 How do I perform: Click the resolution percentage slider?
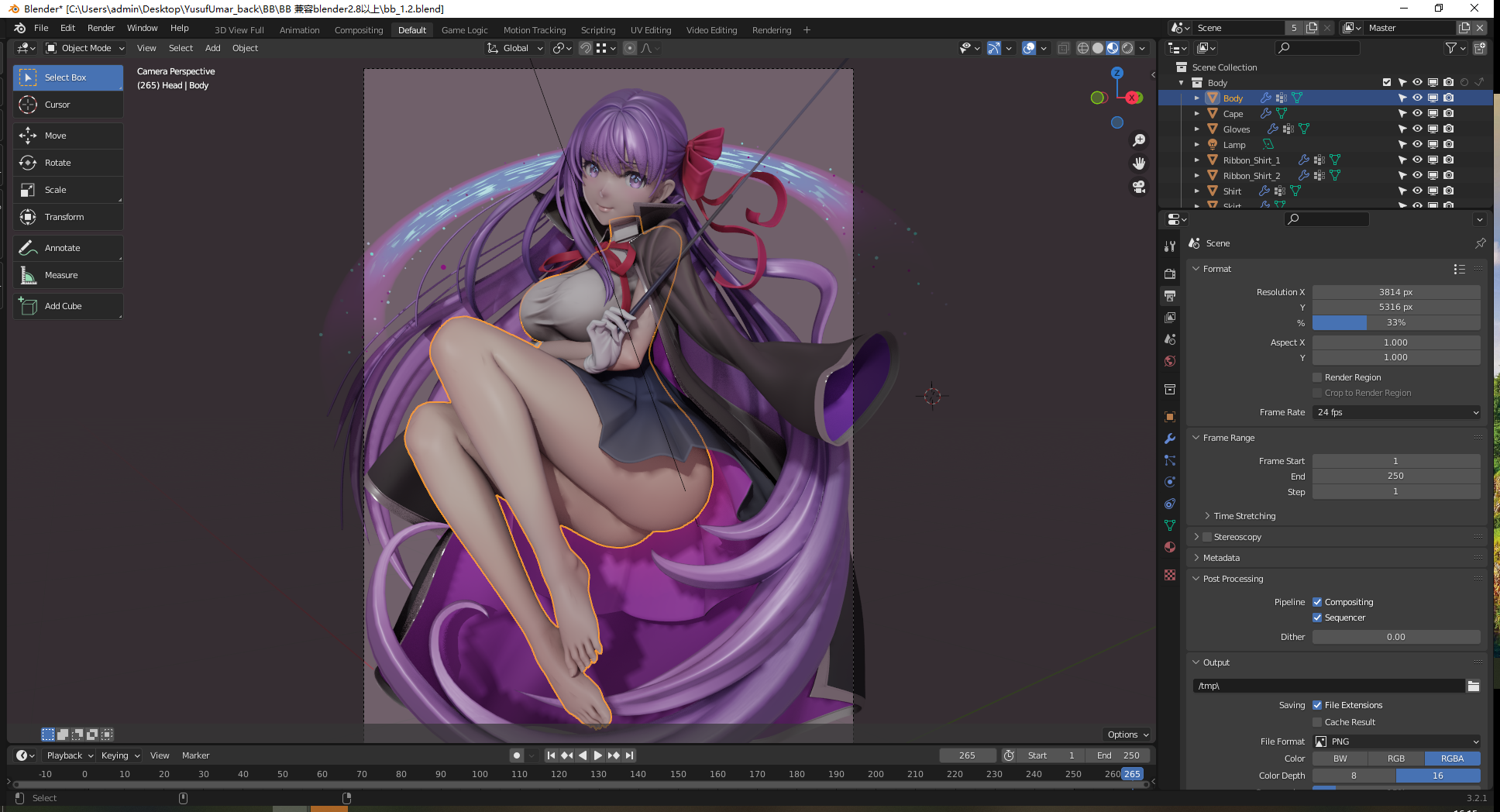tap(1395, 322)
